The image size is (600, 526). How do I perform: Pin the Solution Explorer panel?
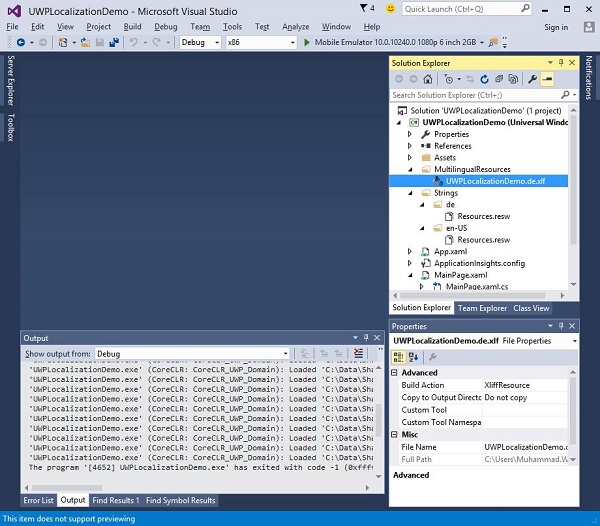click(x=561, y=63)
